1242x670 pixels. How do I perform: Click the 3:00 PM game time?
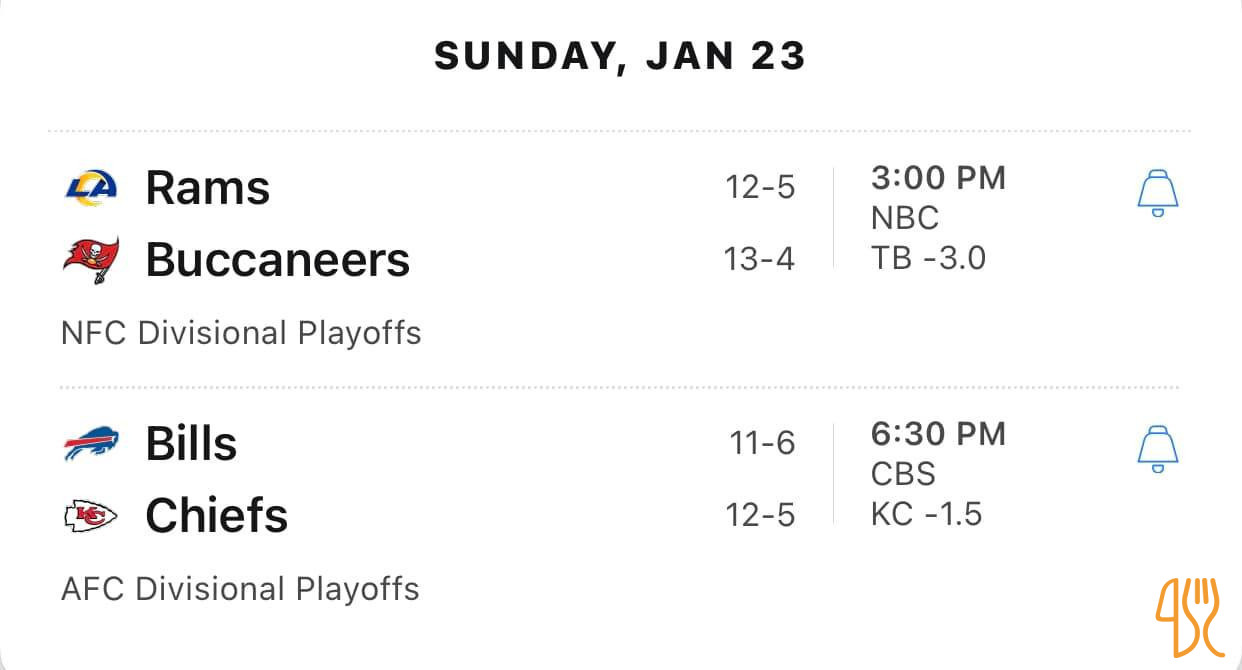pos(938,179)
